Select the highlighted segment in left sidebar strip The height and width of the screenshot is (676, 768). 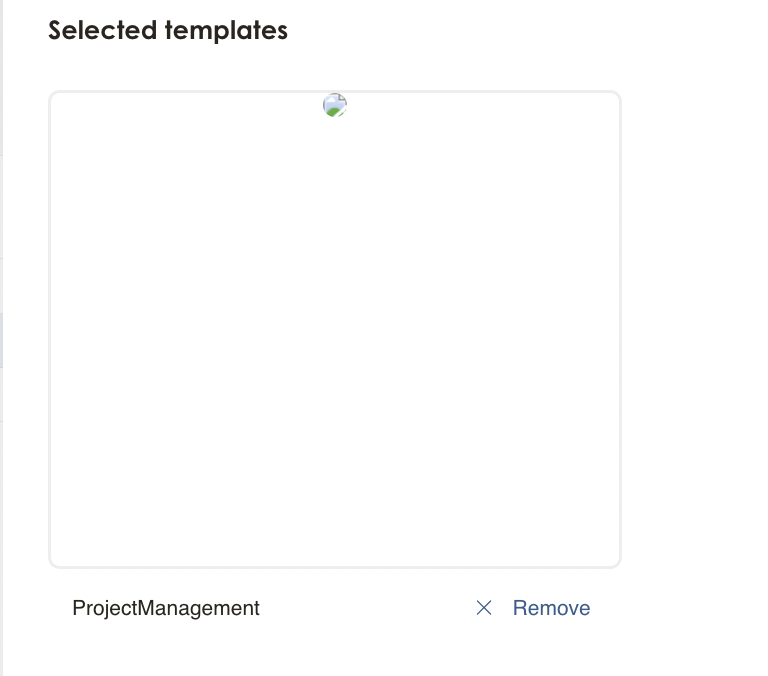pyautogui.click(x=1, y=340)
